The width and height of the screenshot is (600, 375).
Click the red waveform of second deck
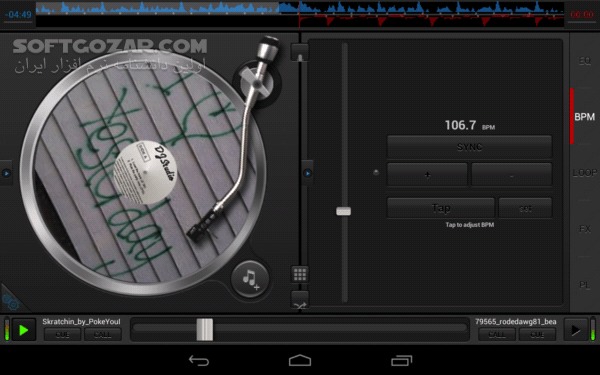coord(432,21)
